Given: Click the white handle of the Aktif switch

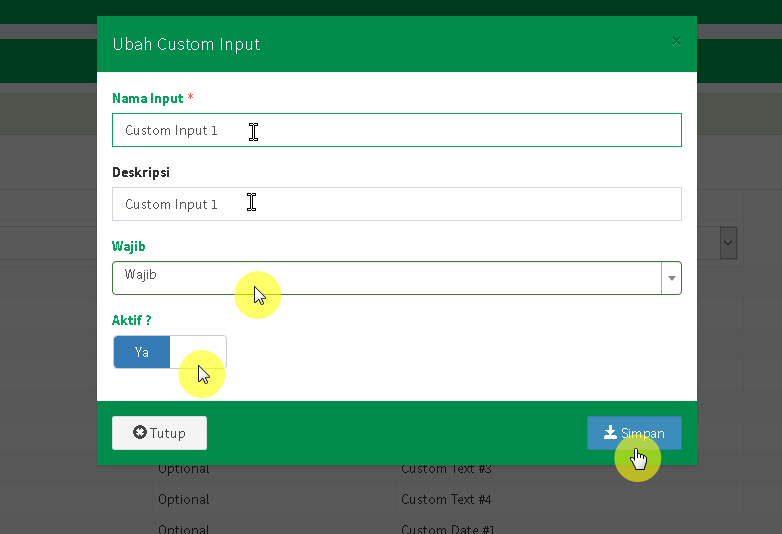Looking at the screenshot, I should [x=198, y=352].
